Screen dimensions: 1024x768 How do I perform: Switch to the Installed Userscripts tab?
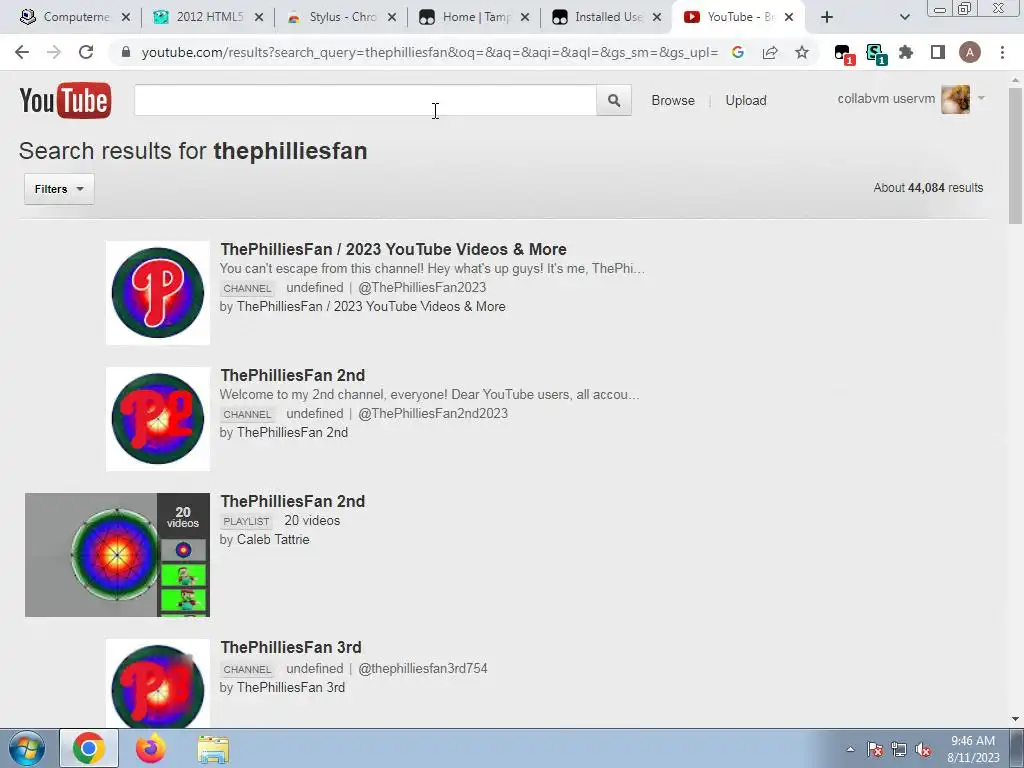pyautogui.click(x=607, y=17)
